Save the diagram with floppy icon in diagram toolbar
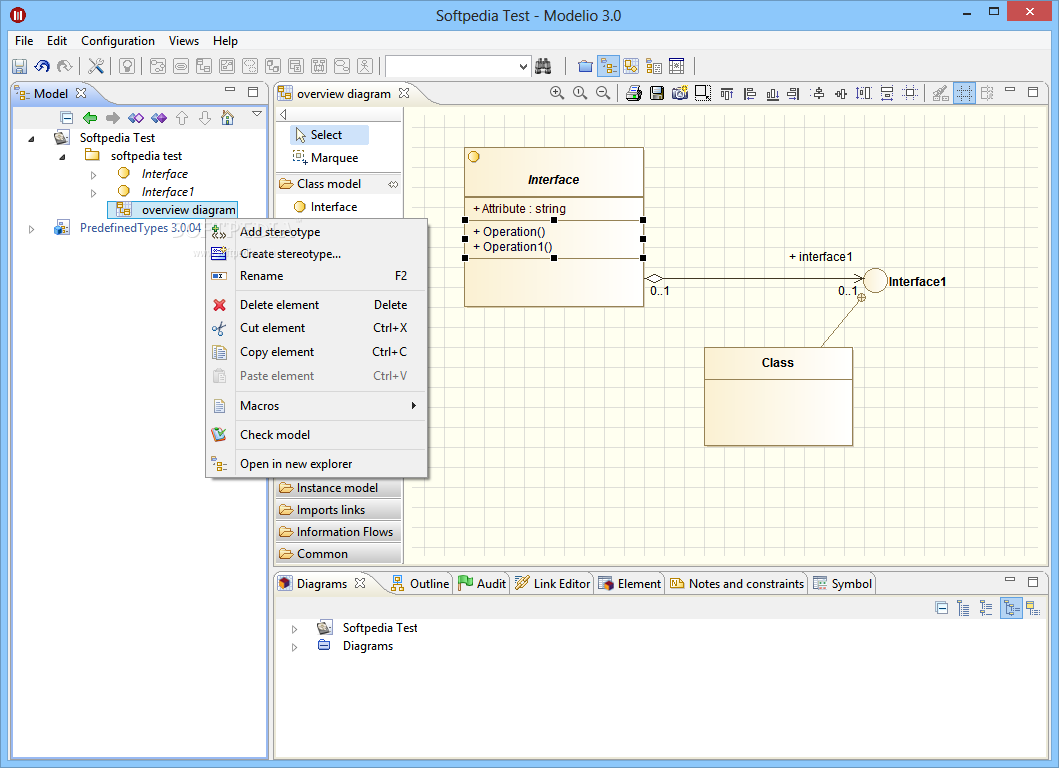The image size is (1059, 768). tap(656, 93)
